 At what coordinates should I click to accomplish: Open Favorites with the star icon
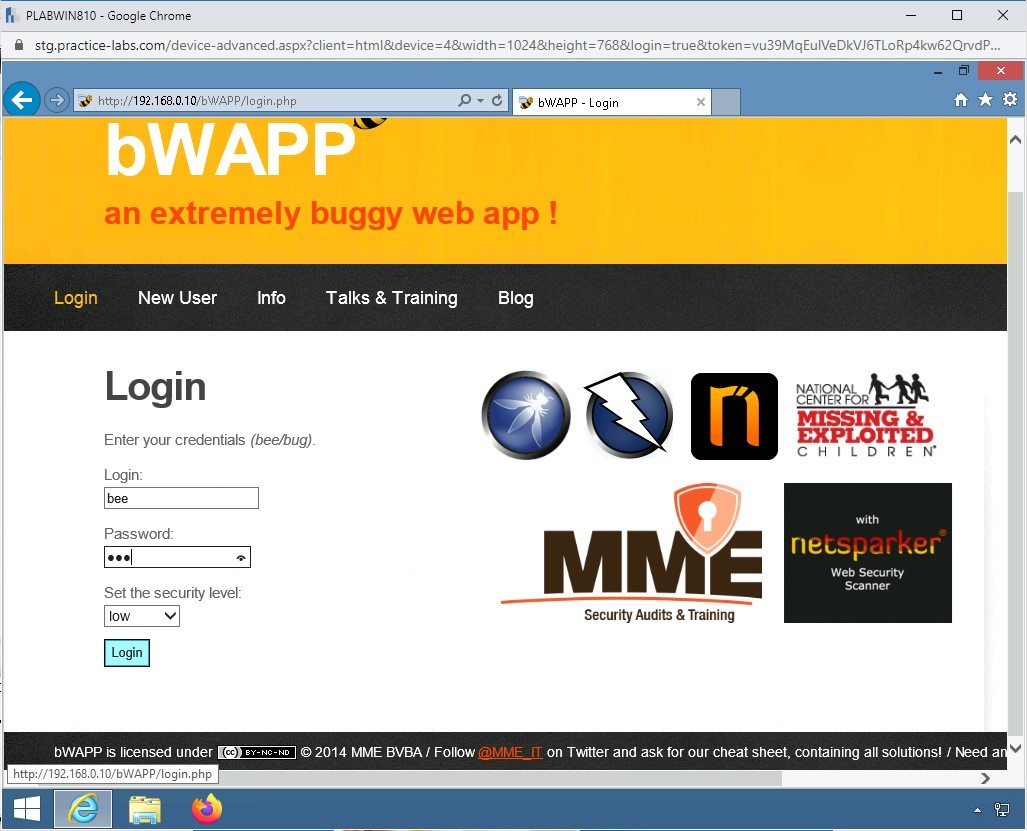click(x=984, y=100)
